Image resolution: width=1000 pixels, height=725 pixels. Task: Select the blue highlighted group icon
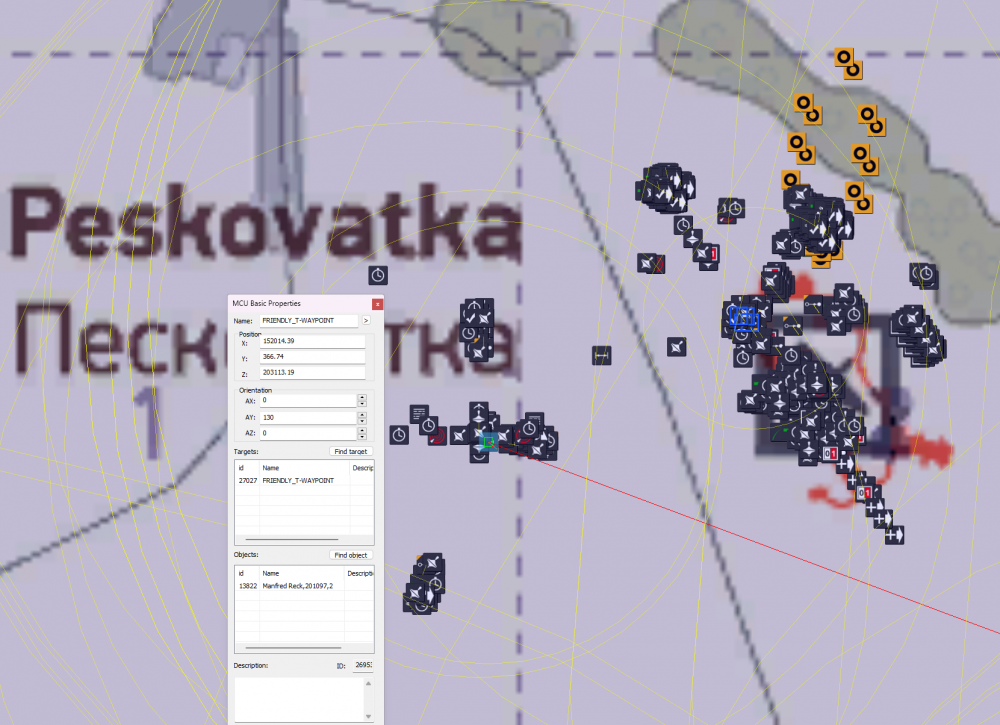tap(742, 317)
